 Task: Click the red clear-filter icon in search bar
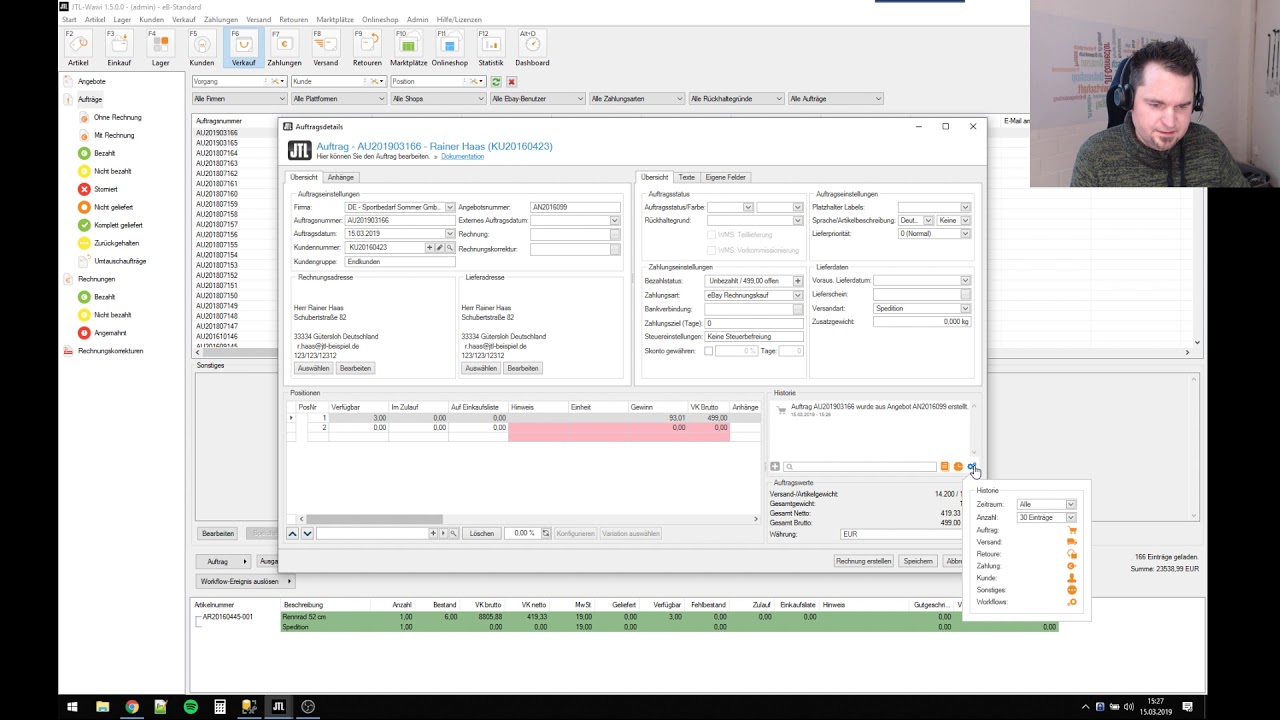511,81
